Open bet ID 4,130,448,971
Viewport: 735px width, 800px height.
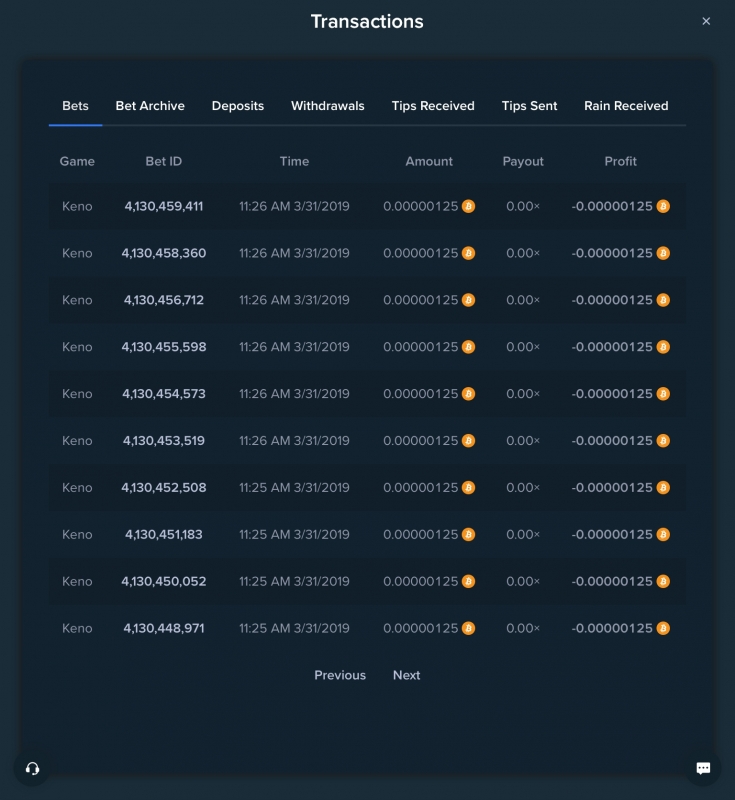pyautogui.click(x=164, y=629)
